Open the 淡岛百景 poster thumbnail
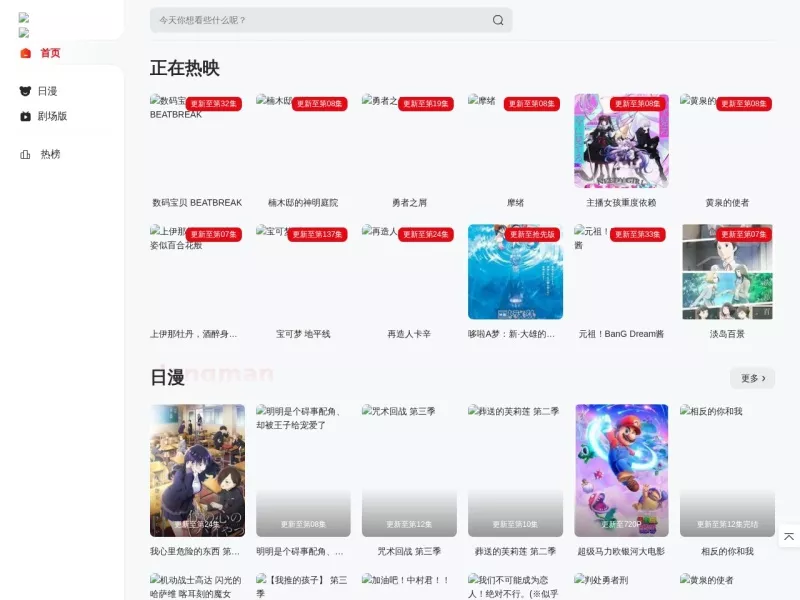 tap(727, 272)
